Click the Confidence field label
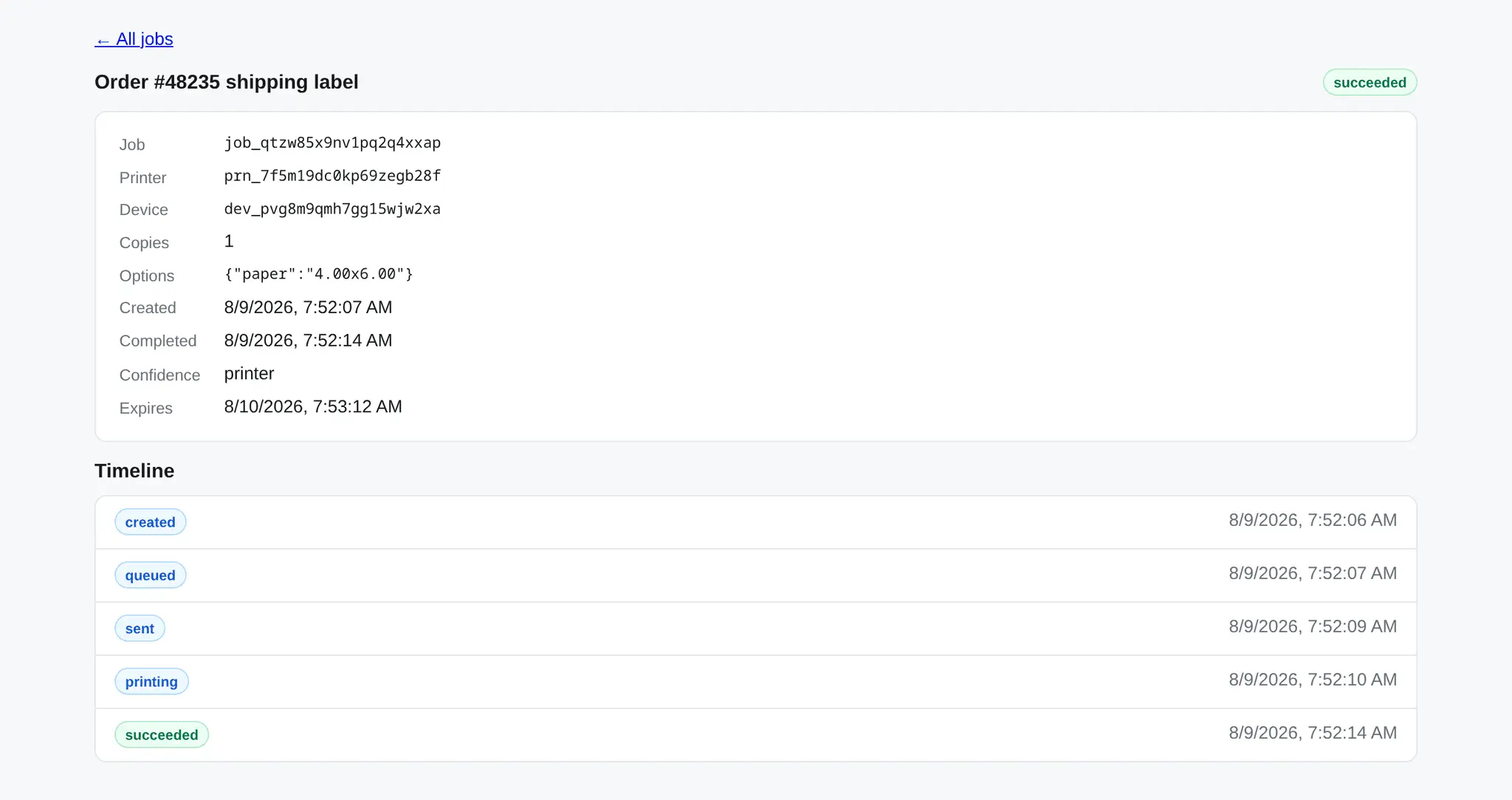Viewport: 1512px width, 800px height. (159, 375)
